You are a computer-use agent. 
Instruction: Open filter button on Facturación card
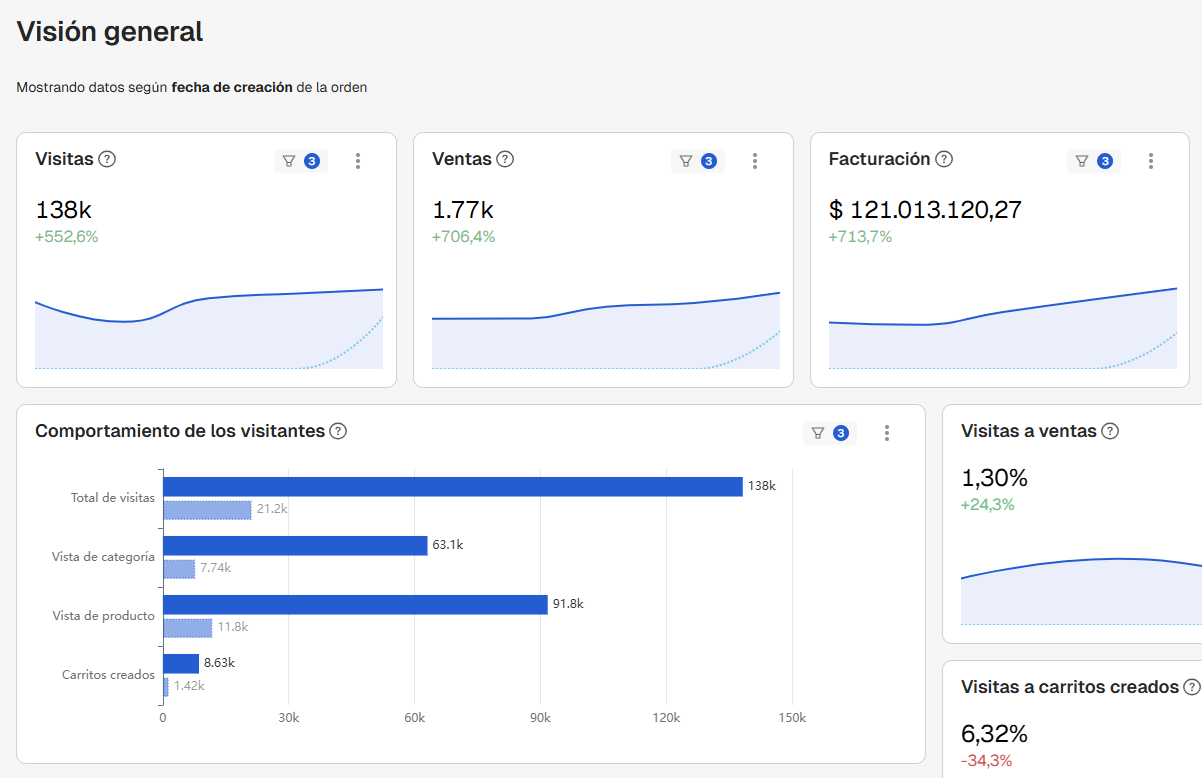point(1094,161)
